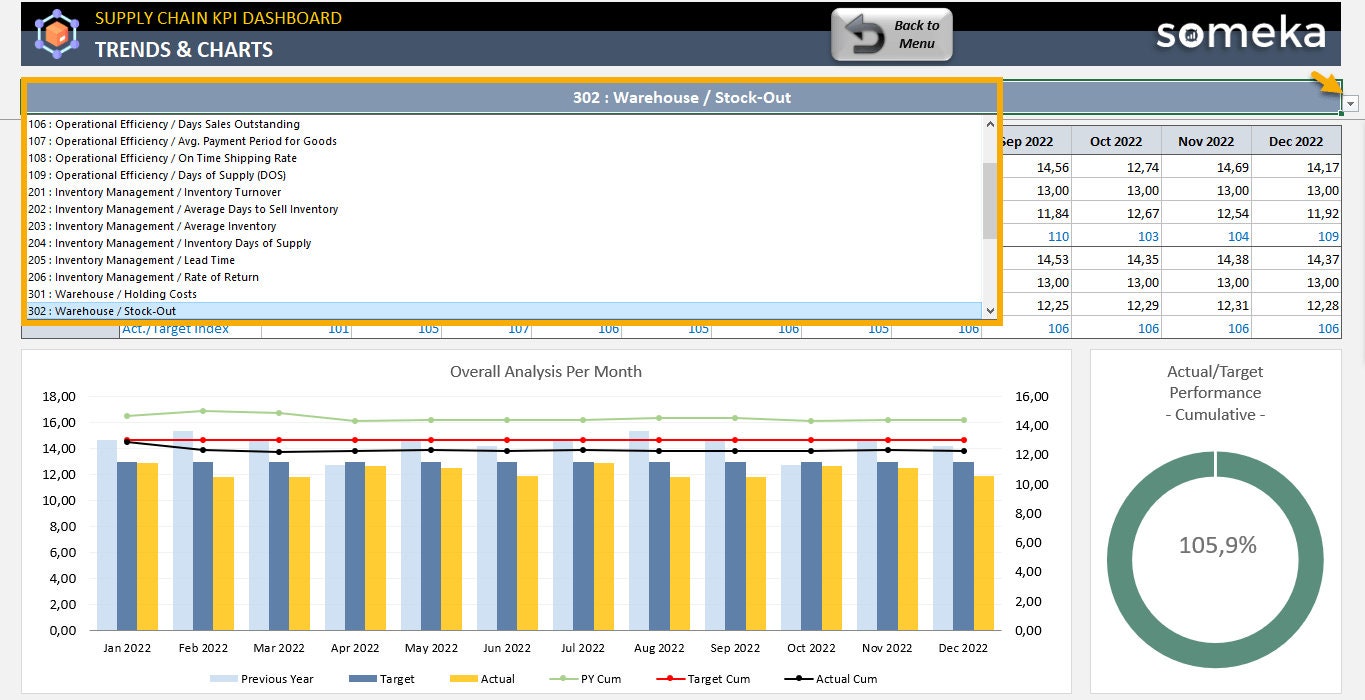Select the 105,9% cumulative donut chart
Image resolution: width=1365 pixels, height=700 pixels.
[x=1213, y=546]
